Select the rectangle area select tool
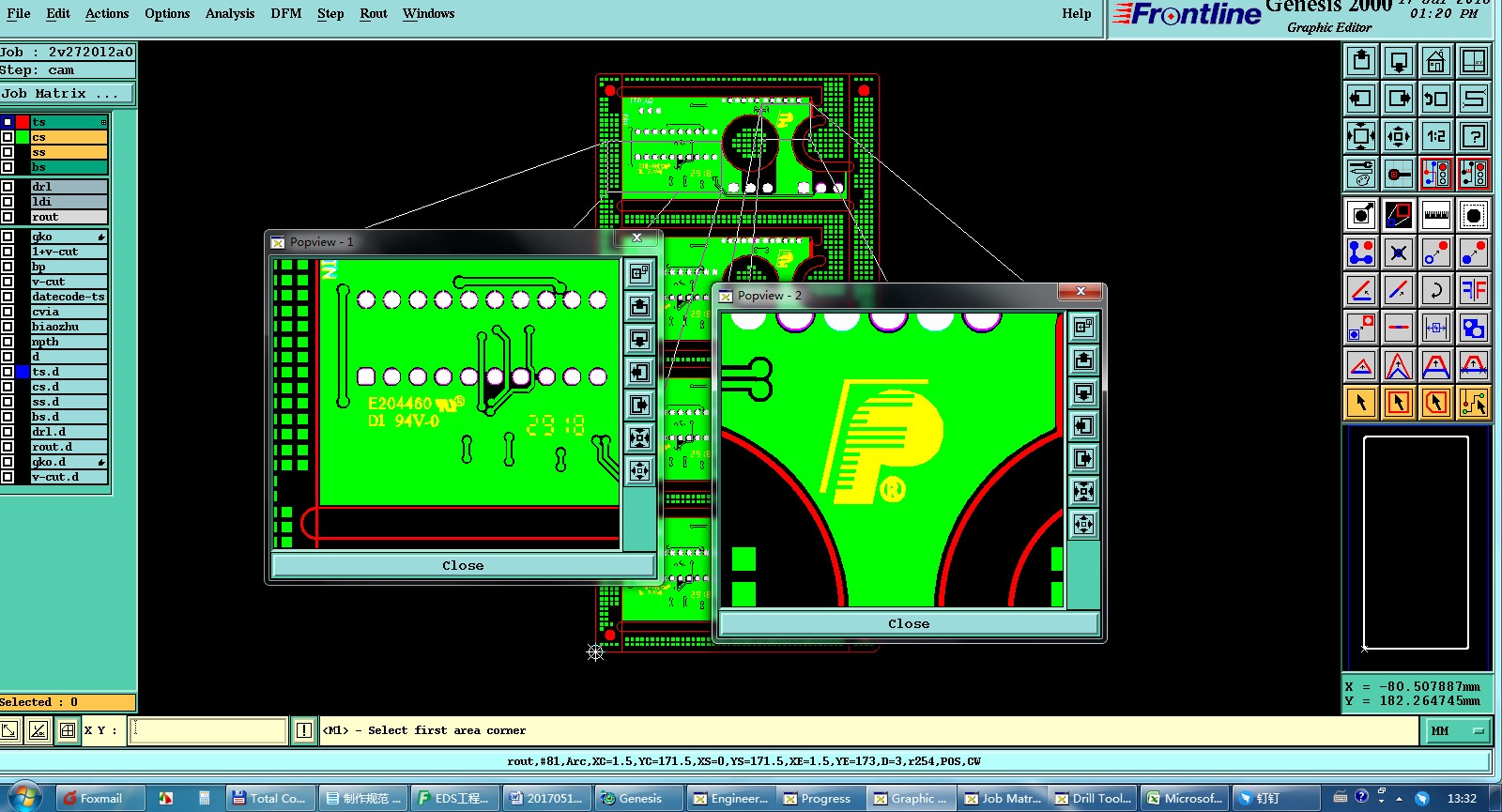This screenshot has width=1502, height=812. (1399, 403)
